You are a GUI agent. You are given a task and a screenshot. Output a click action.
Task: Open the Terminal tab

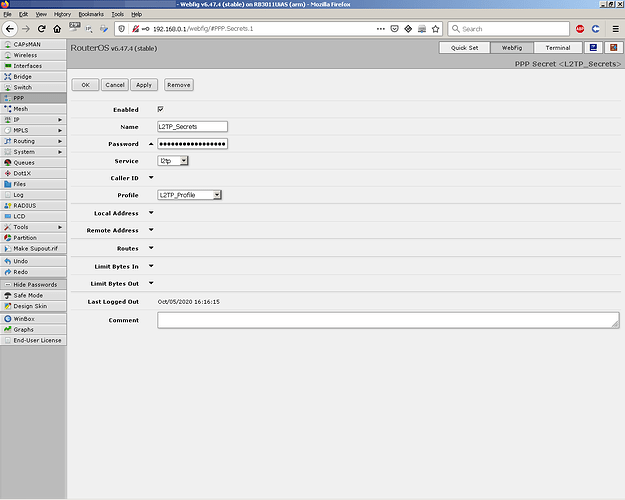tap(558, 48)
